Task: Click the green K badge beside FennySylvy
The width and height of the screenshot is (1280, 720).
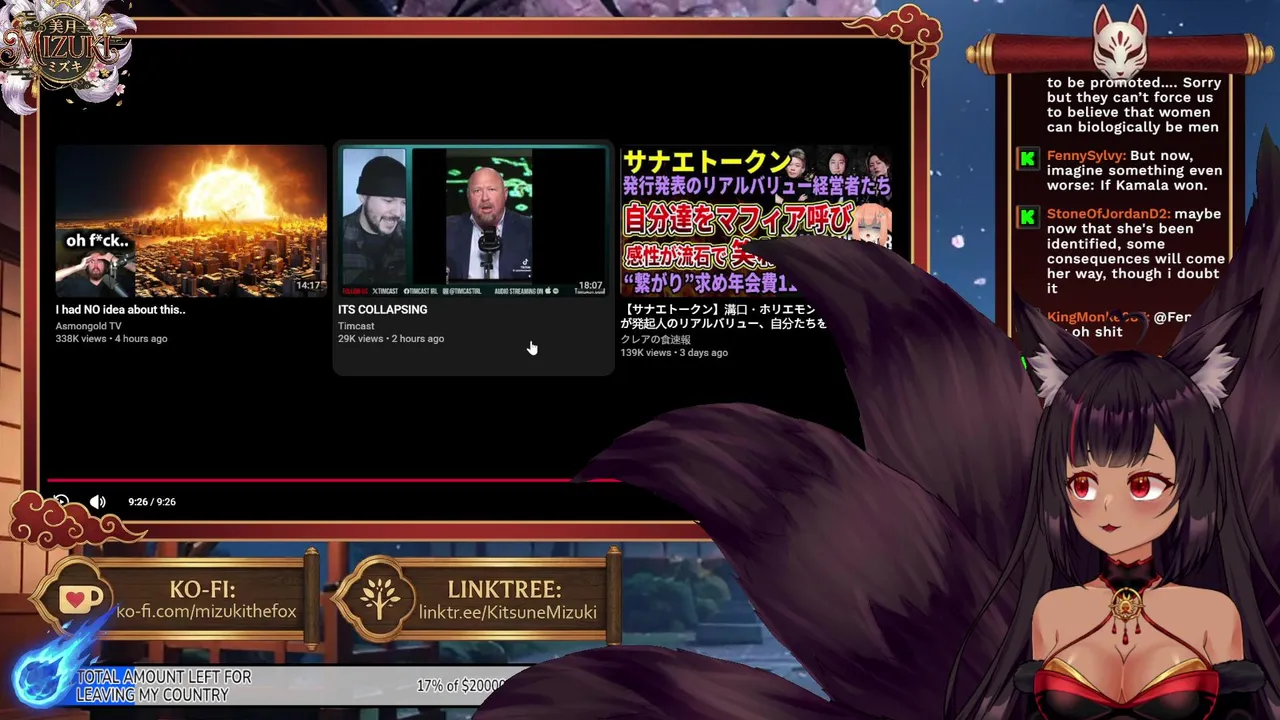Action: click(1027, 158)
